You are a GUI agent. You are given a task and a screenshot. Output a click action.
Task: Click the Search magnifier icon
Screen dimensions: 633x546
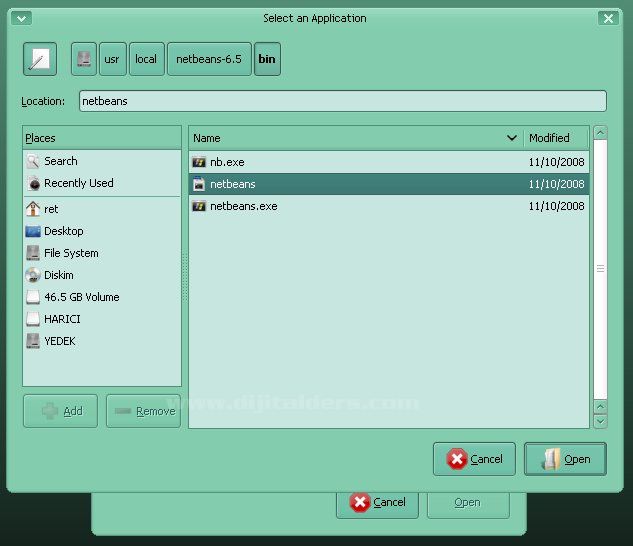33,161
